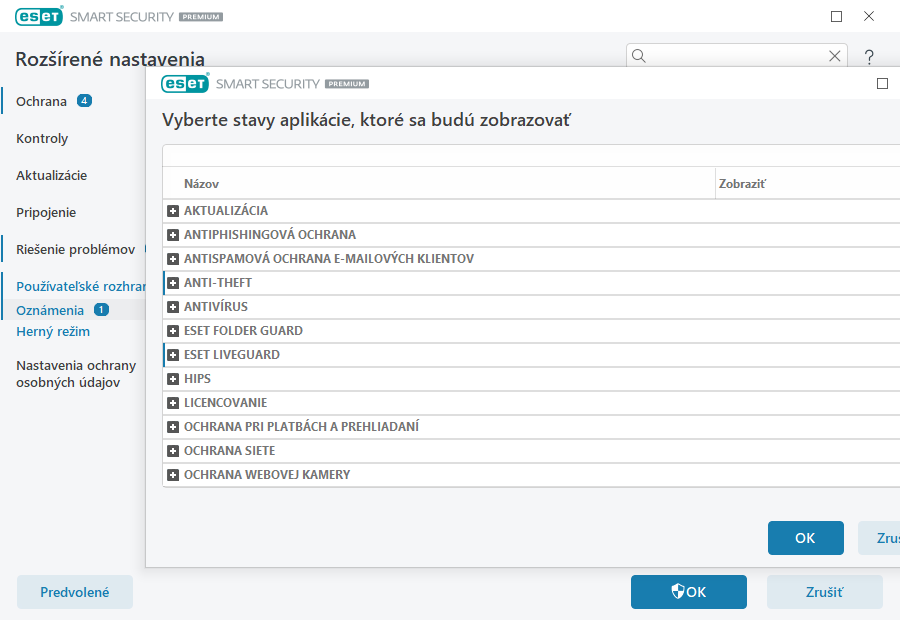Open the Ochrana settings section
900x620 pixels.
42,101
